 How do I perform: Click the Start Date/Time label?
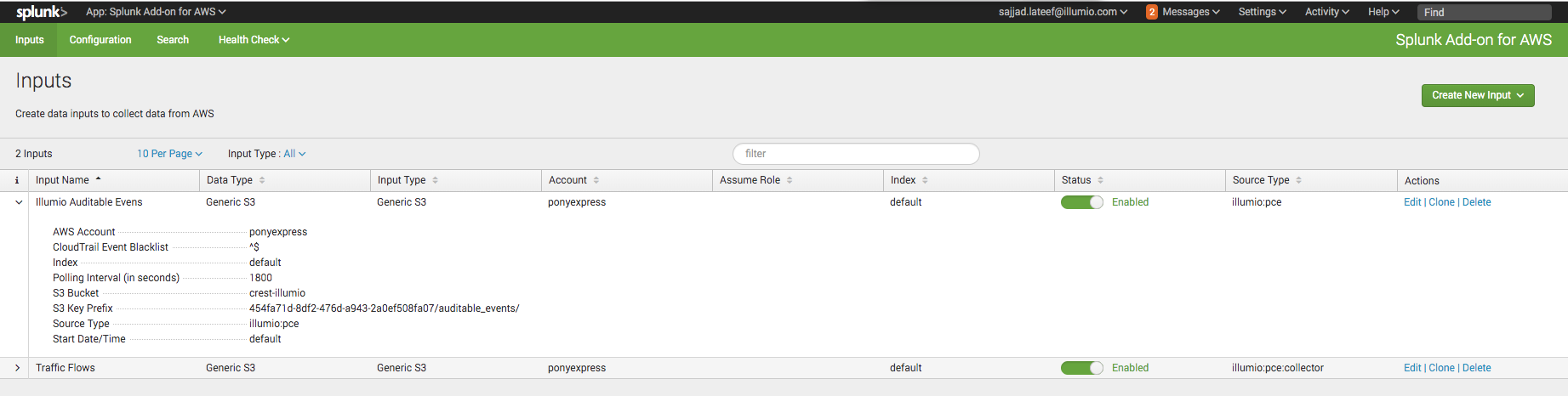coord(89,339)
